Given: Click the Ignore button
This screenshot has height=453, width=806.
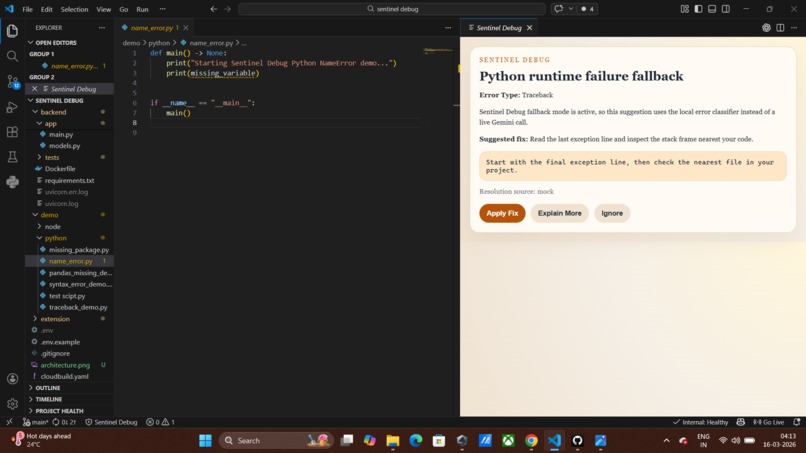Looking at the screenshot, I should click(x=612, y=213).
